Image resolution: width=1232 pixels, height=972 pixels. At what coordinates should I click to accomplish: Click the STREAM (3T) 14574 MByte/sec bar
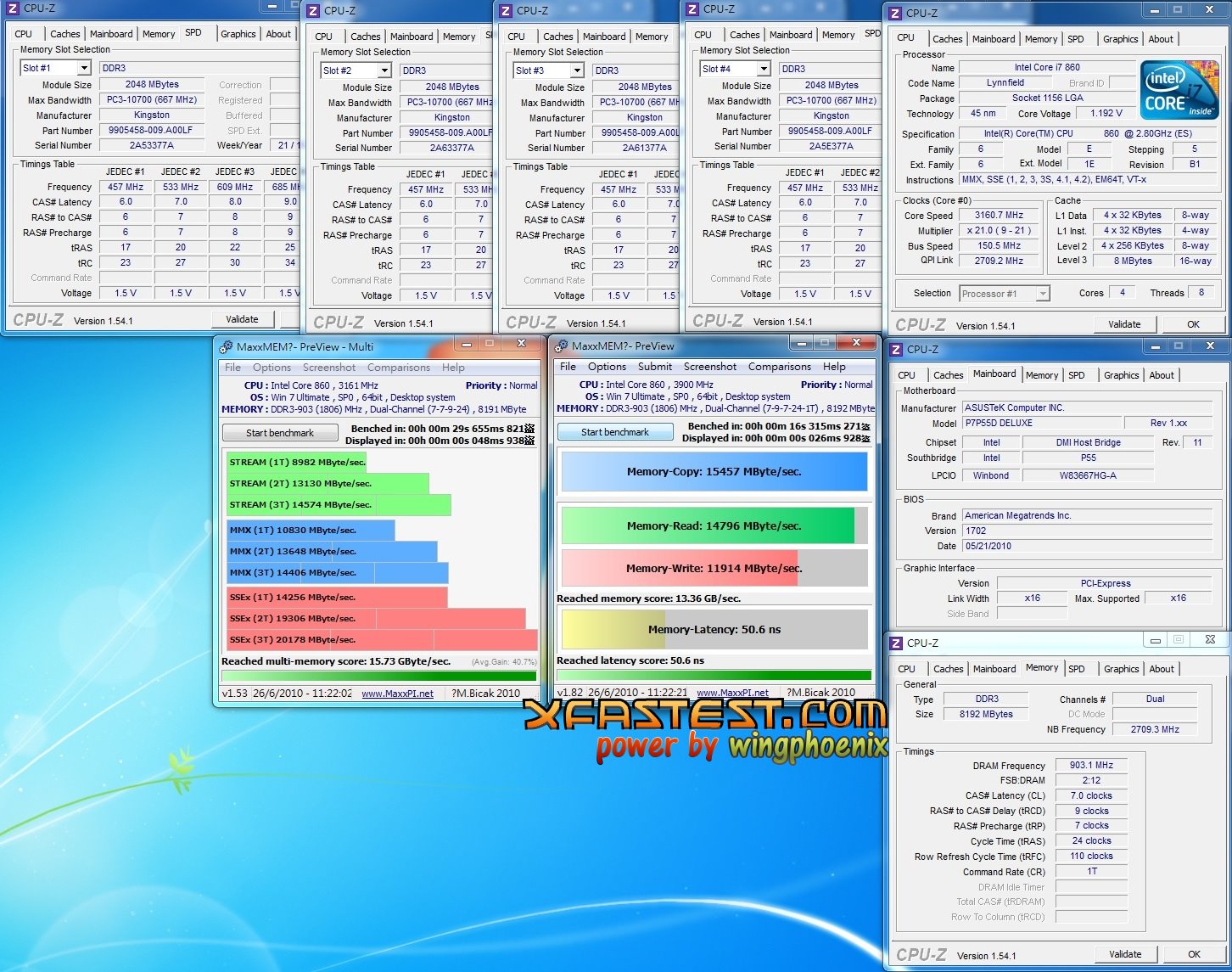(339, 504)
